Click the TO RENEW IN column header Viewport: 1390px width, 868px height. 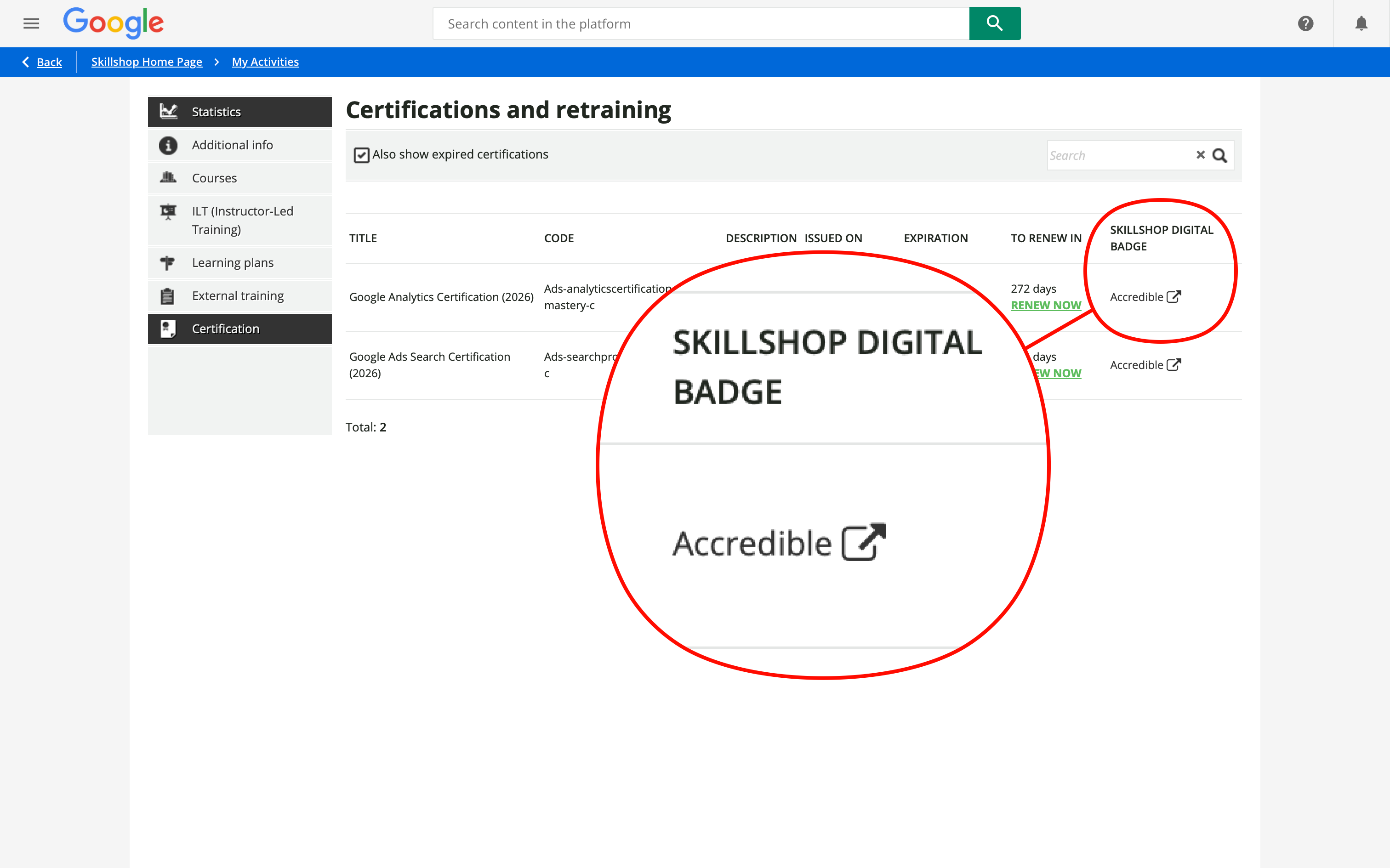tap(1046, 238)
